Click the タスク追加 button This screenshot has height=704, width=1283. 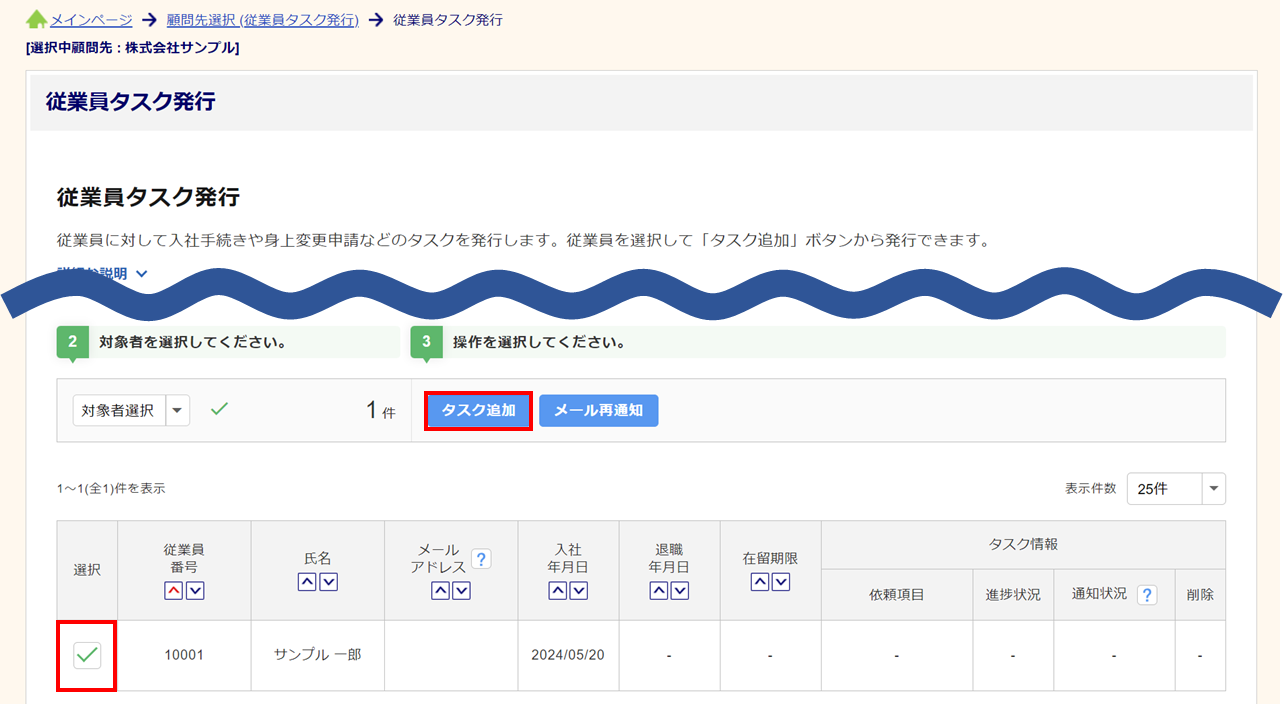coord(478,410)
